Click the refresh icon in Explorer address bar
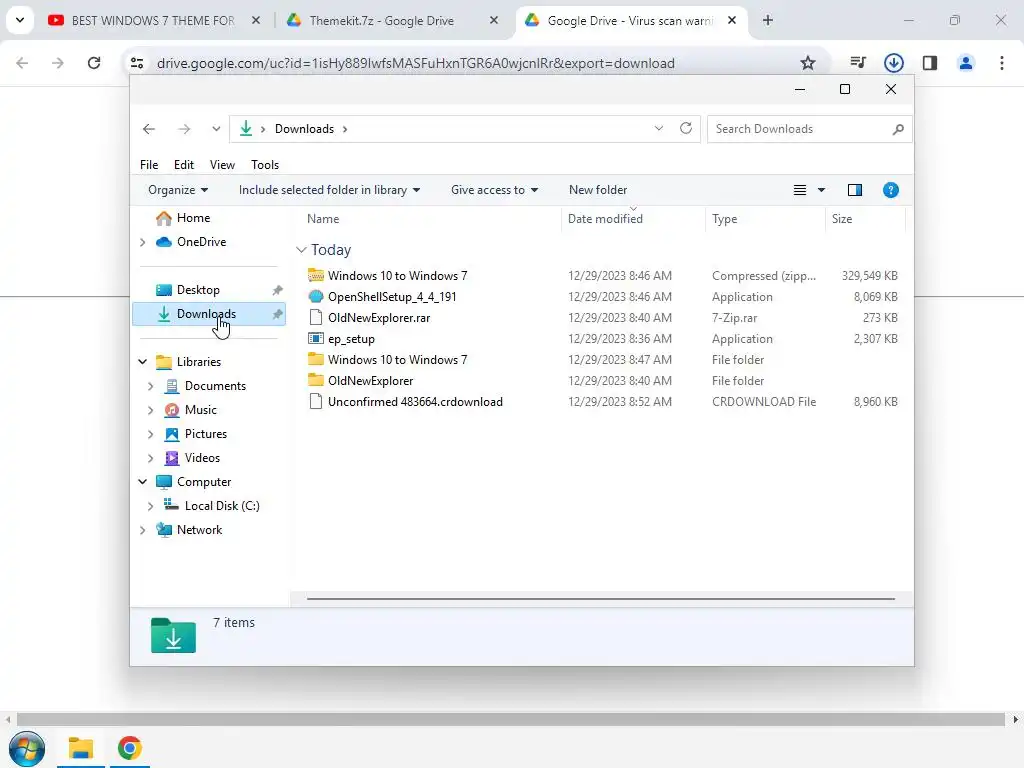Screen dimensions: 1024x768 click(686, 128)
